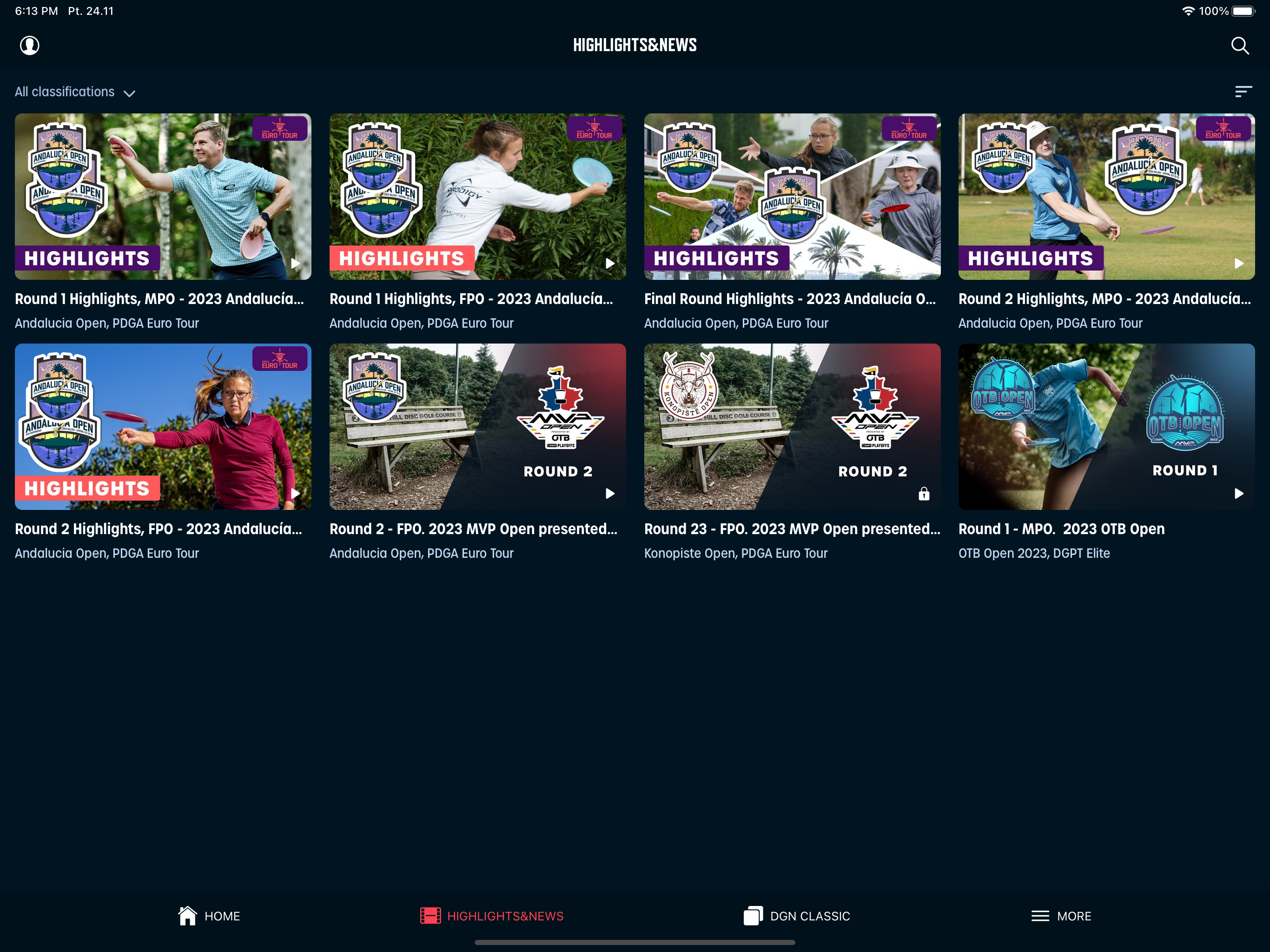Screen dimensions: 1270x952
Task: Open Round 1 Highlights, MPO title
Action: click(x=159, y=298)
